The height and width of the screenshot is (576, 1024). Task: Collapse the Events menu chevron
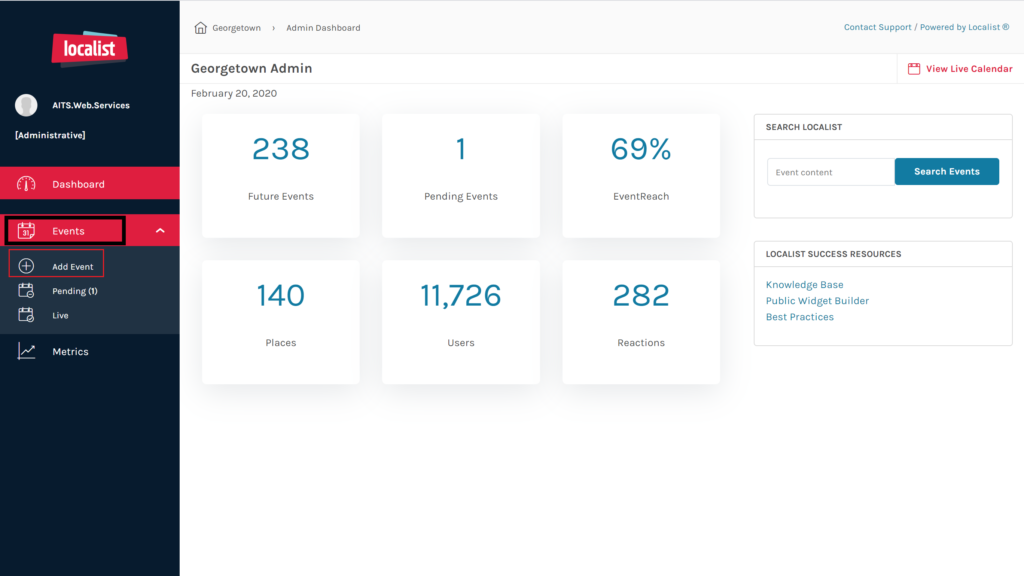160,231
